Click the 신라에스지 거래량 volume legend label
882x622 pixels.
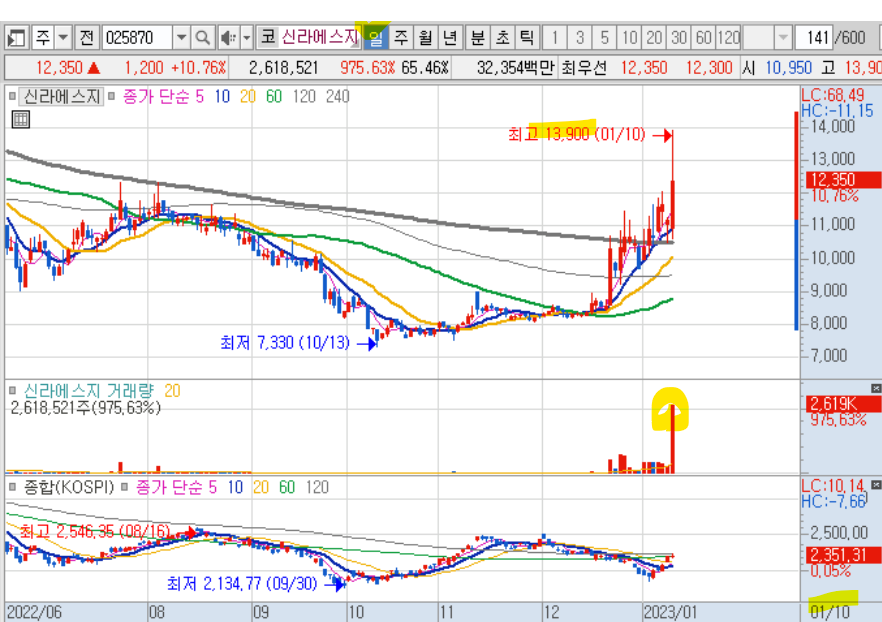(x=88, y=391)
